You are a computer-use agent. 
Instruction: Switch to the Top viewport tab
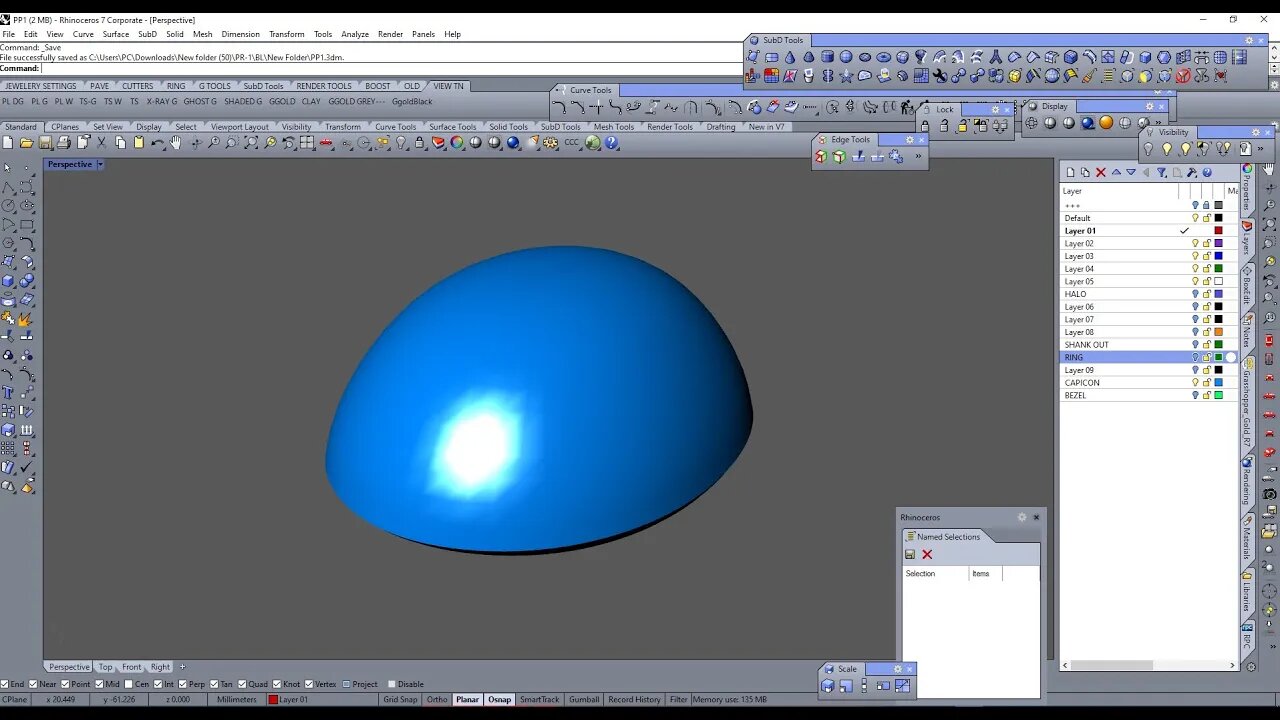[105, 667]
